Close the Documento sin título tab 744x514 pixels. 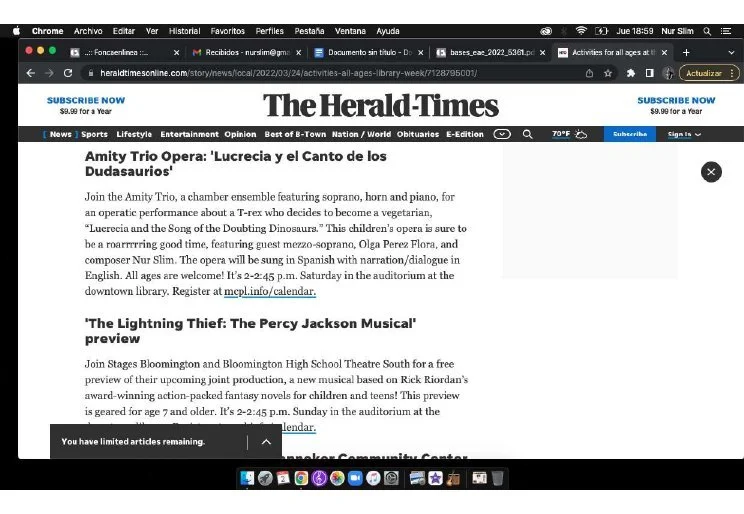tap(420, 53)
